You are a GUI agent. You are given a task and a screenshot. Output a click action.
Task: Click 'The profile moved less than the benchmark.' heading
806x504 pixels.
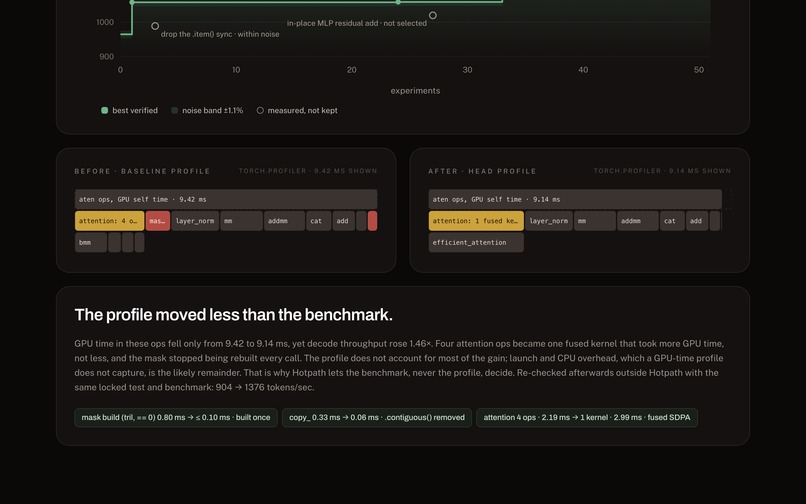click(234, 315)
